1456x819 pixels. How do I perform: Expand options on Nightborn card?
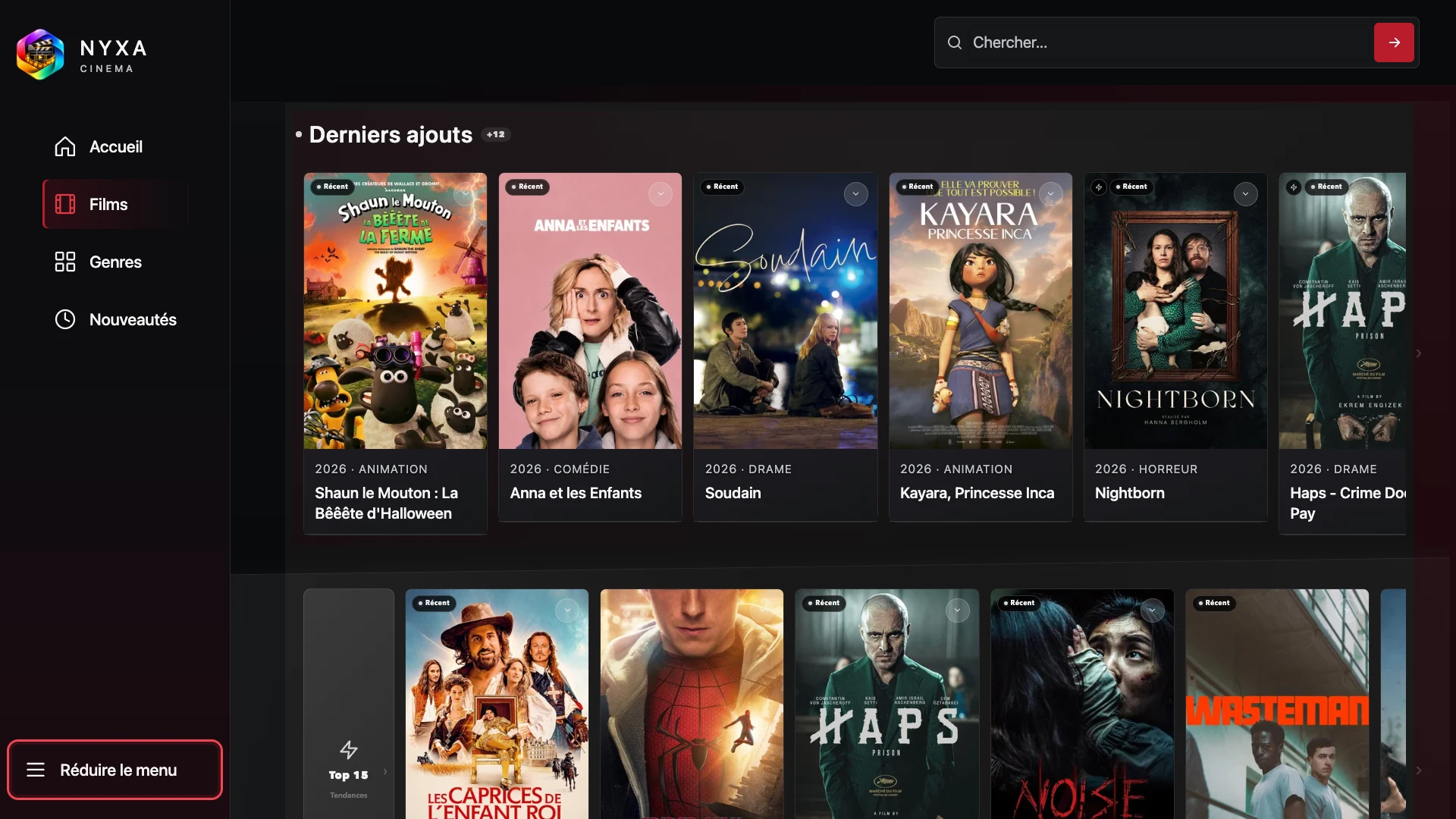(1246, 194)
